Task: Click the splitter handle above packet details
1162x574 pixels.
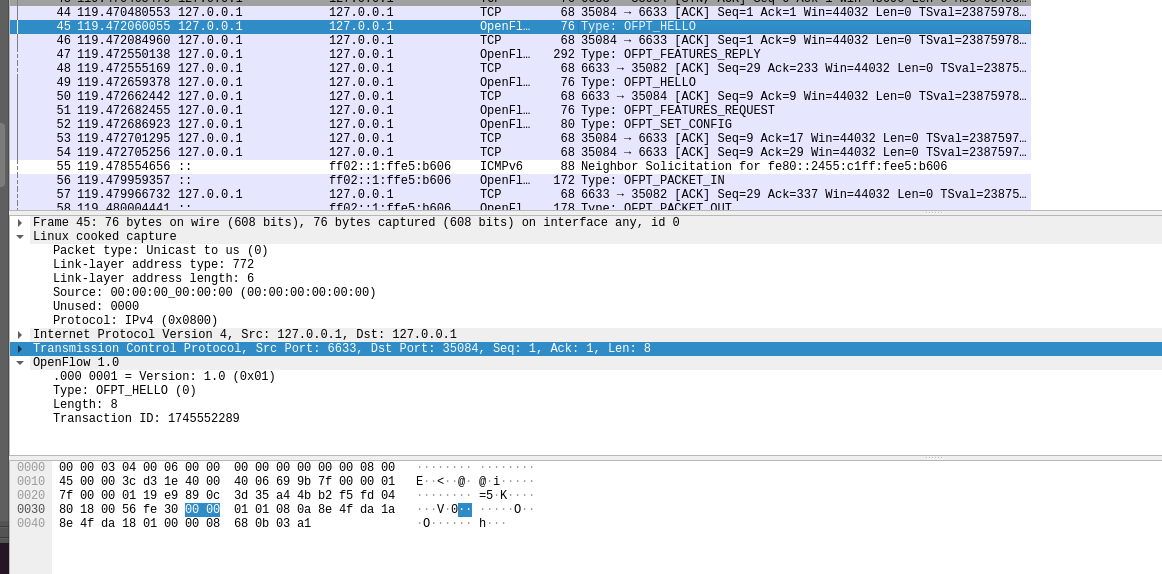Action: [x=934, y=213]
